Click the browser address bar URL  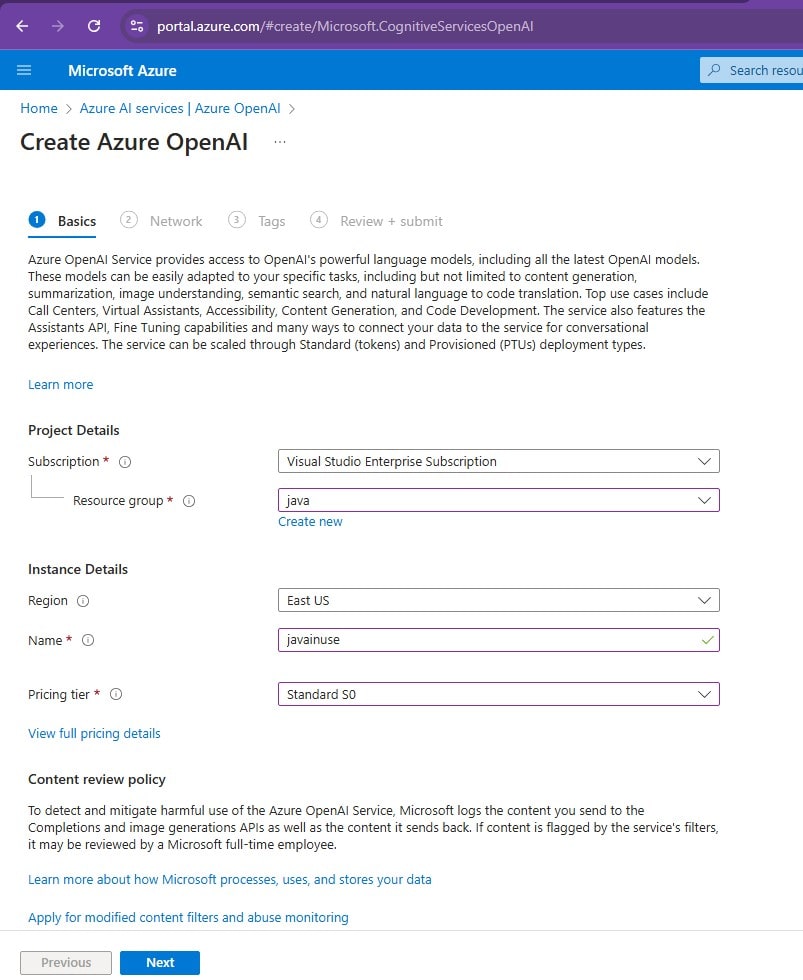pyautogui.click(x=345, y=26)
